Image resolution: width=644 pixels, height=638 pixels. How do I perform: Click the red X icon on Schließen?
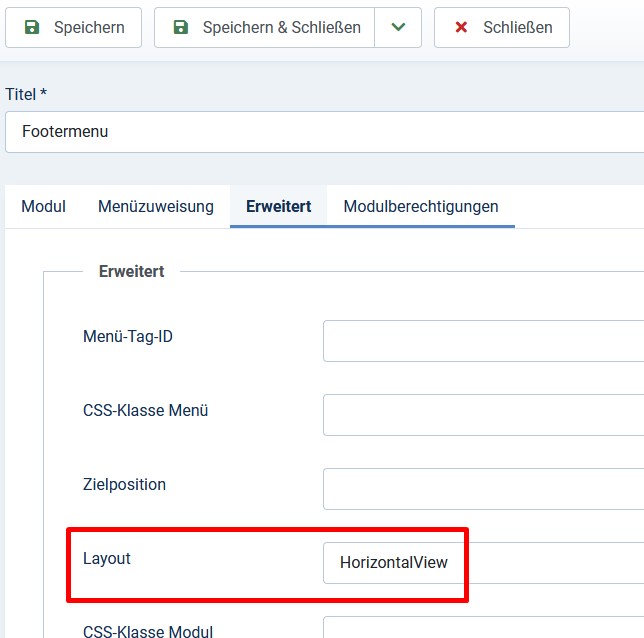(461, 28)
